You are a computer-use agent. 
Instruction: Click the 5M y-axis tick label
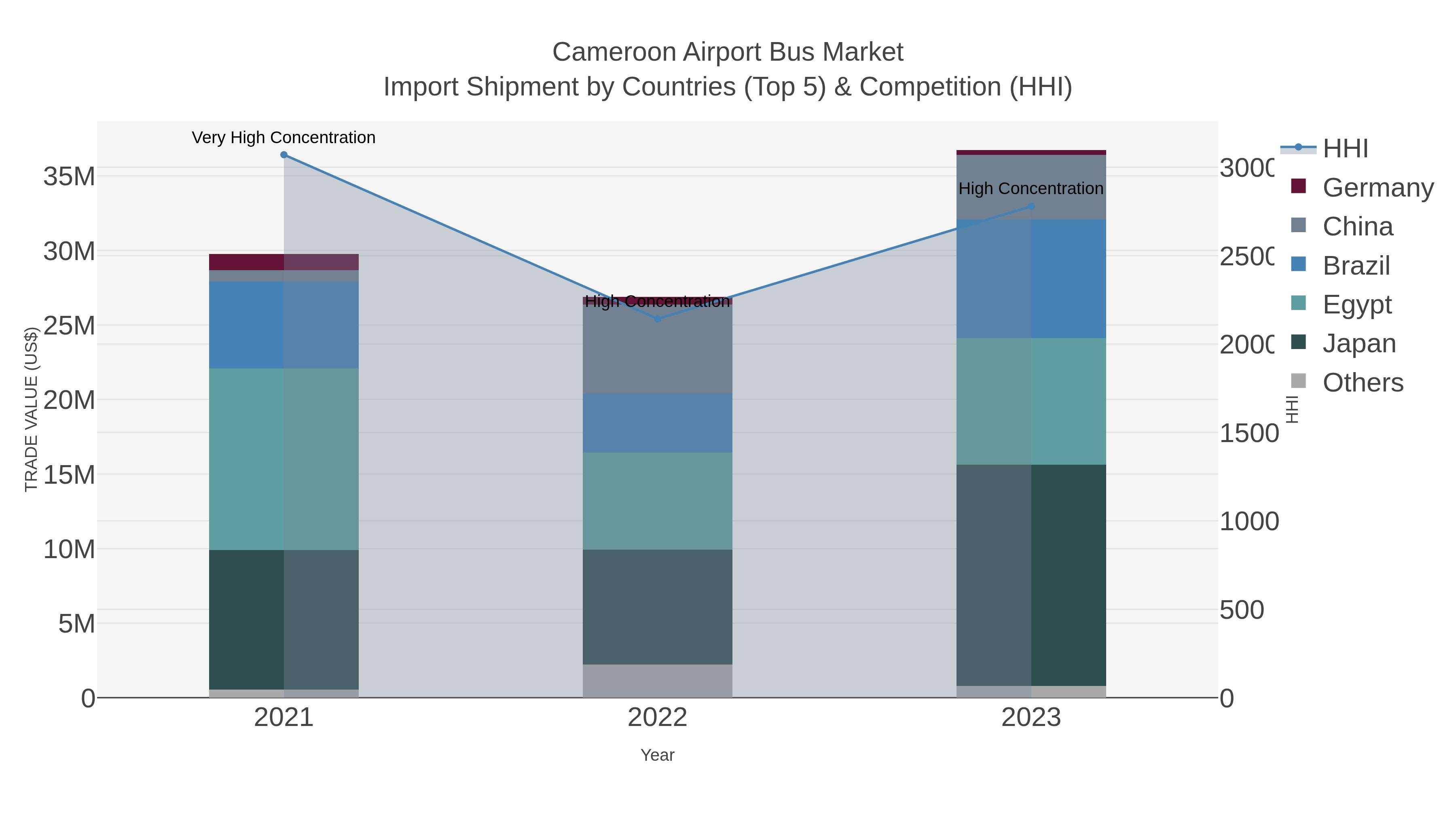tap(77, 624)
